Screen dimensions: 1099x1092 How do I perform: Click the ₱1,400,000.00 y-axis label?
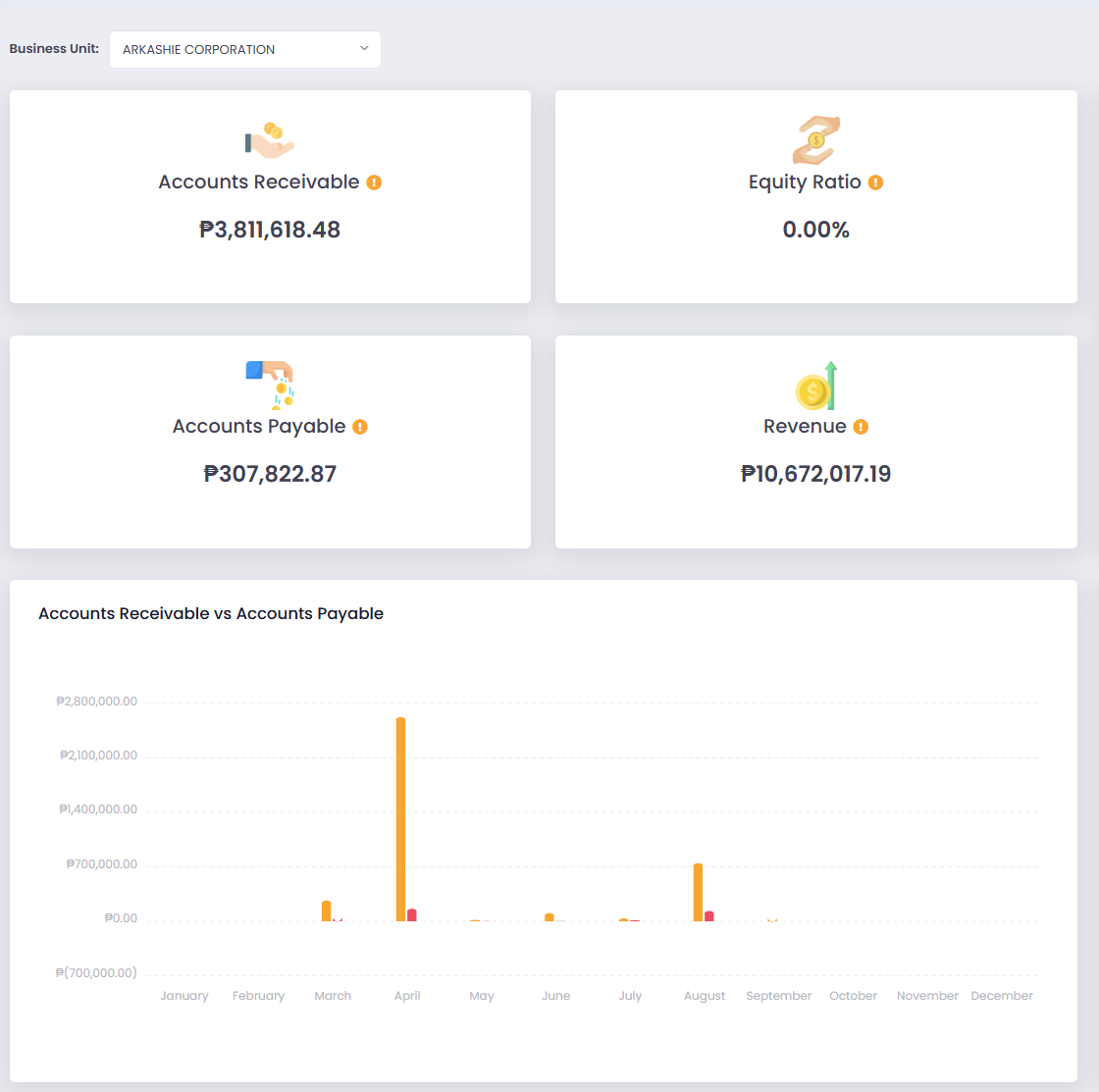[x=98, y=808]
